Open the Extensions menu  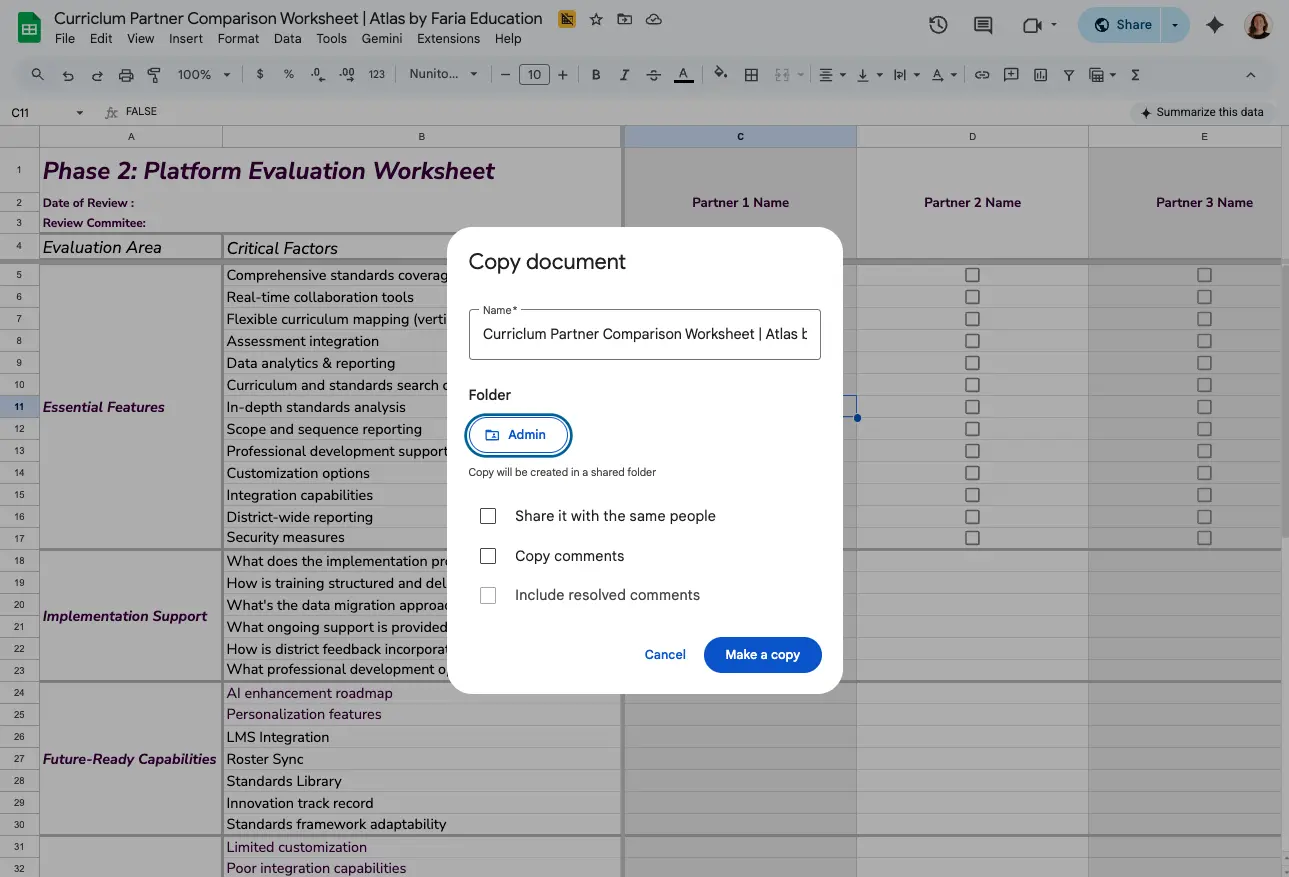(x=448, y=38)
